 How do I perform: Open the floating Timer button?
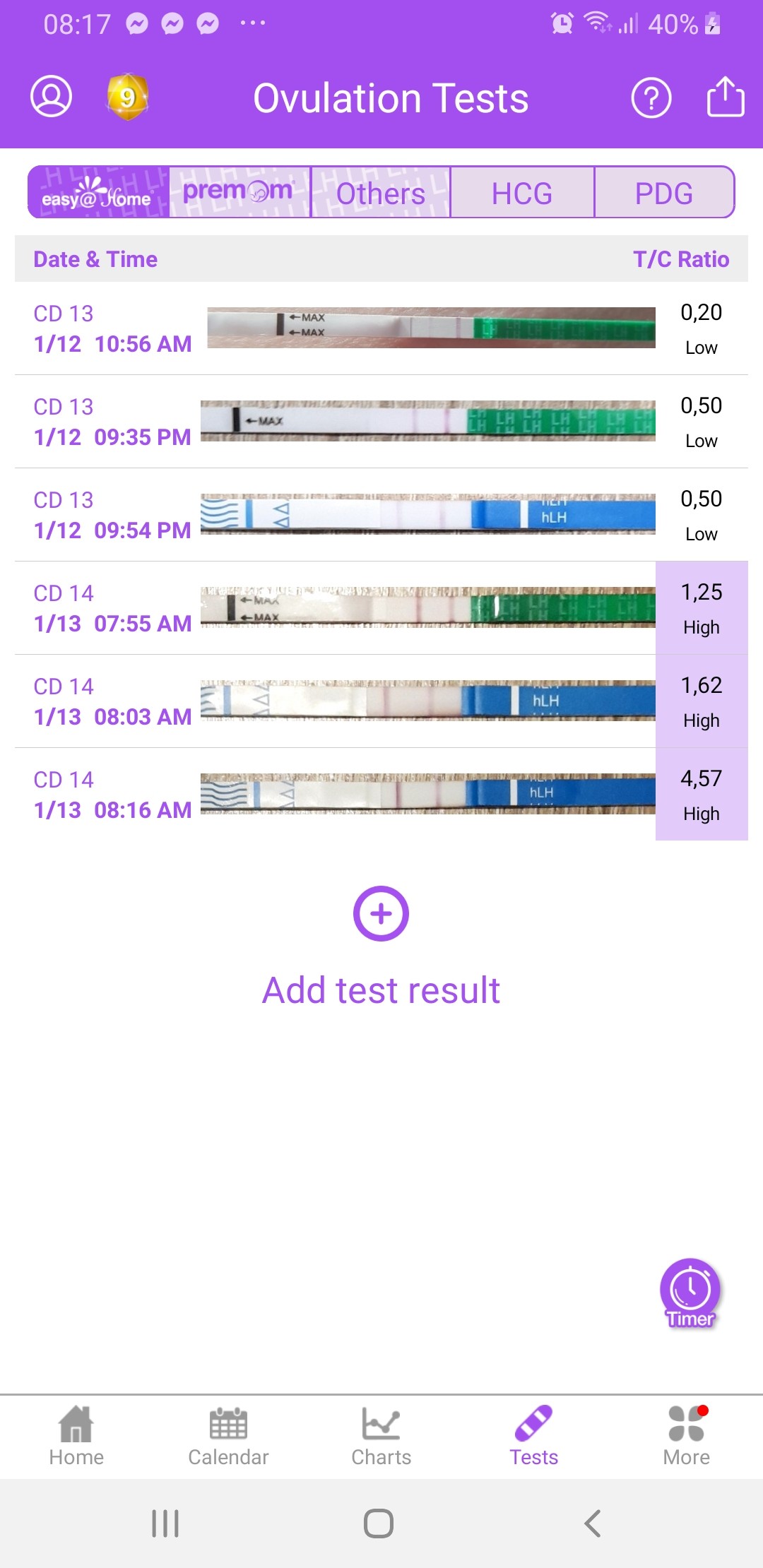point(690,1293)
